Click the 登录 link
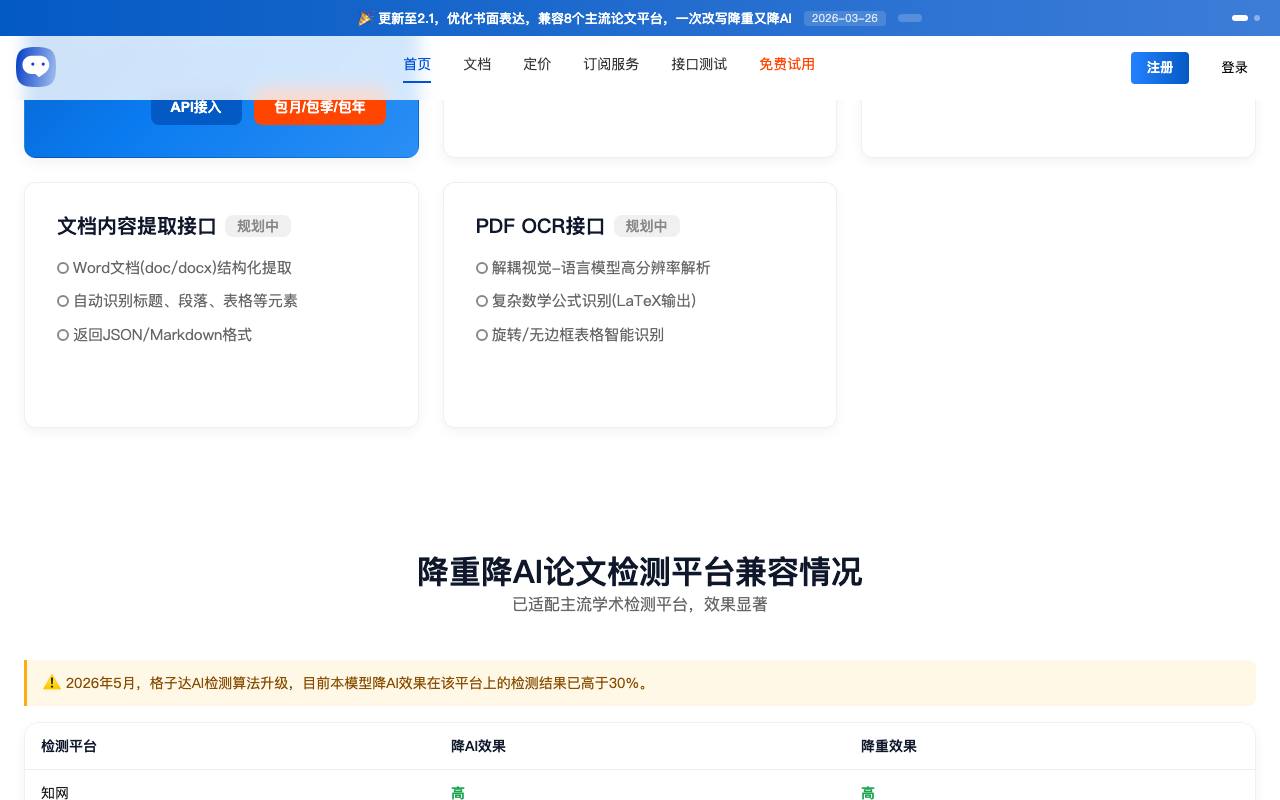1280x800 pixels. 1234,68
